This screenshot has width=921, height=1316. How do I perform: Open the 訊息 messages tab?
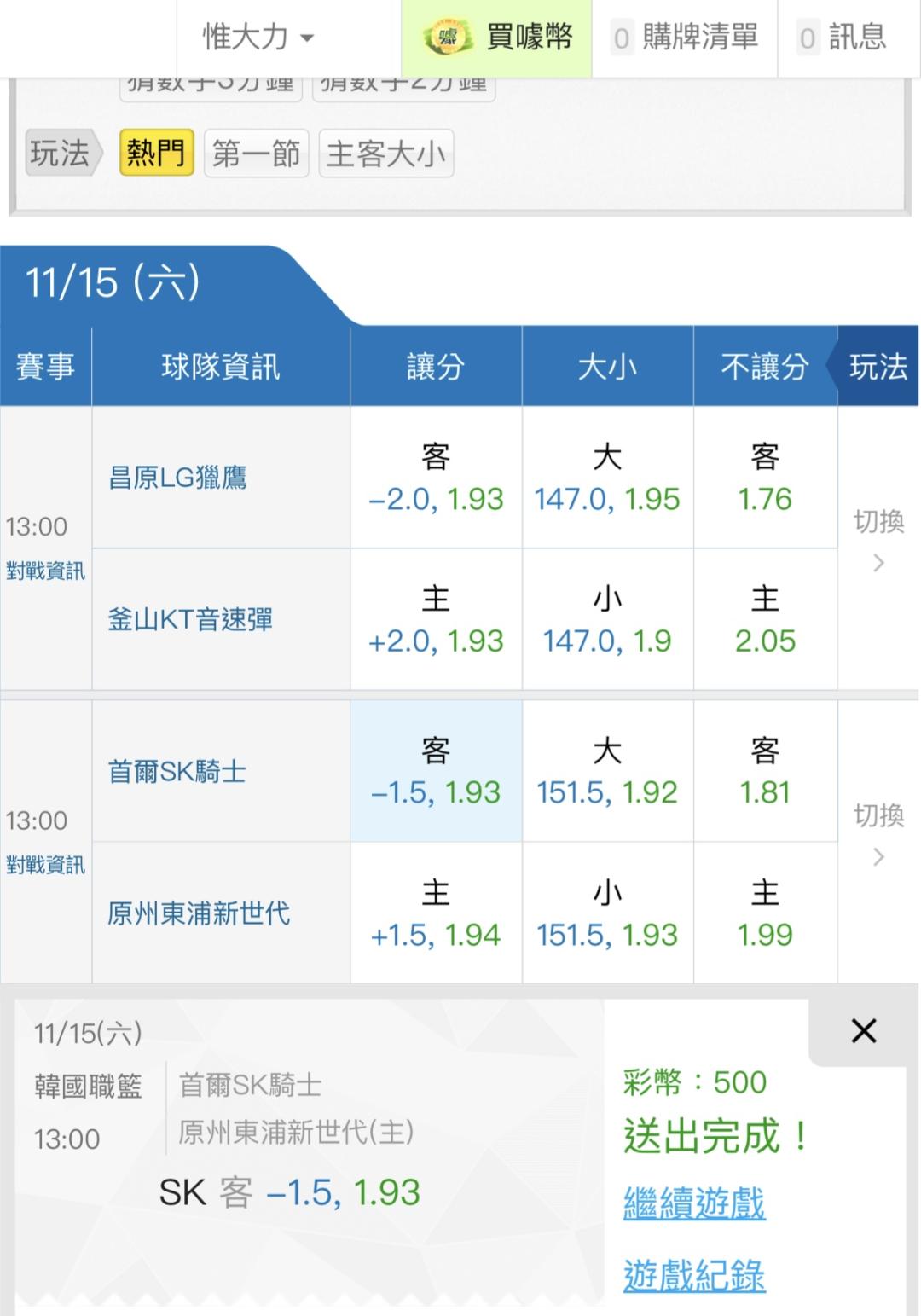(843, 38)
